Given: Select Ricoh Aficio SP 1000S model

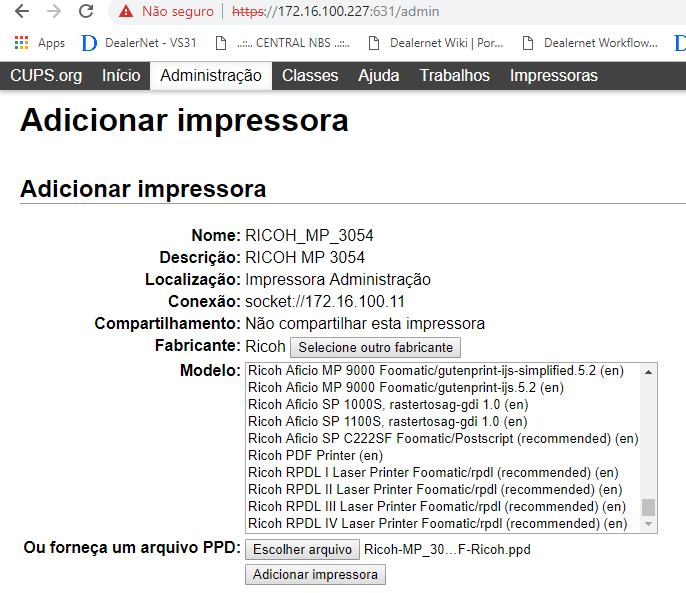Looking at the screenshot, I should tap(443, 405).
